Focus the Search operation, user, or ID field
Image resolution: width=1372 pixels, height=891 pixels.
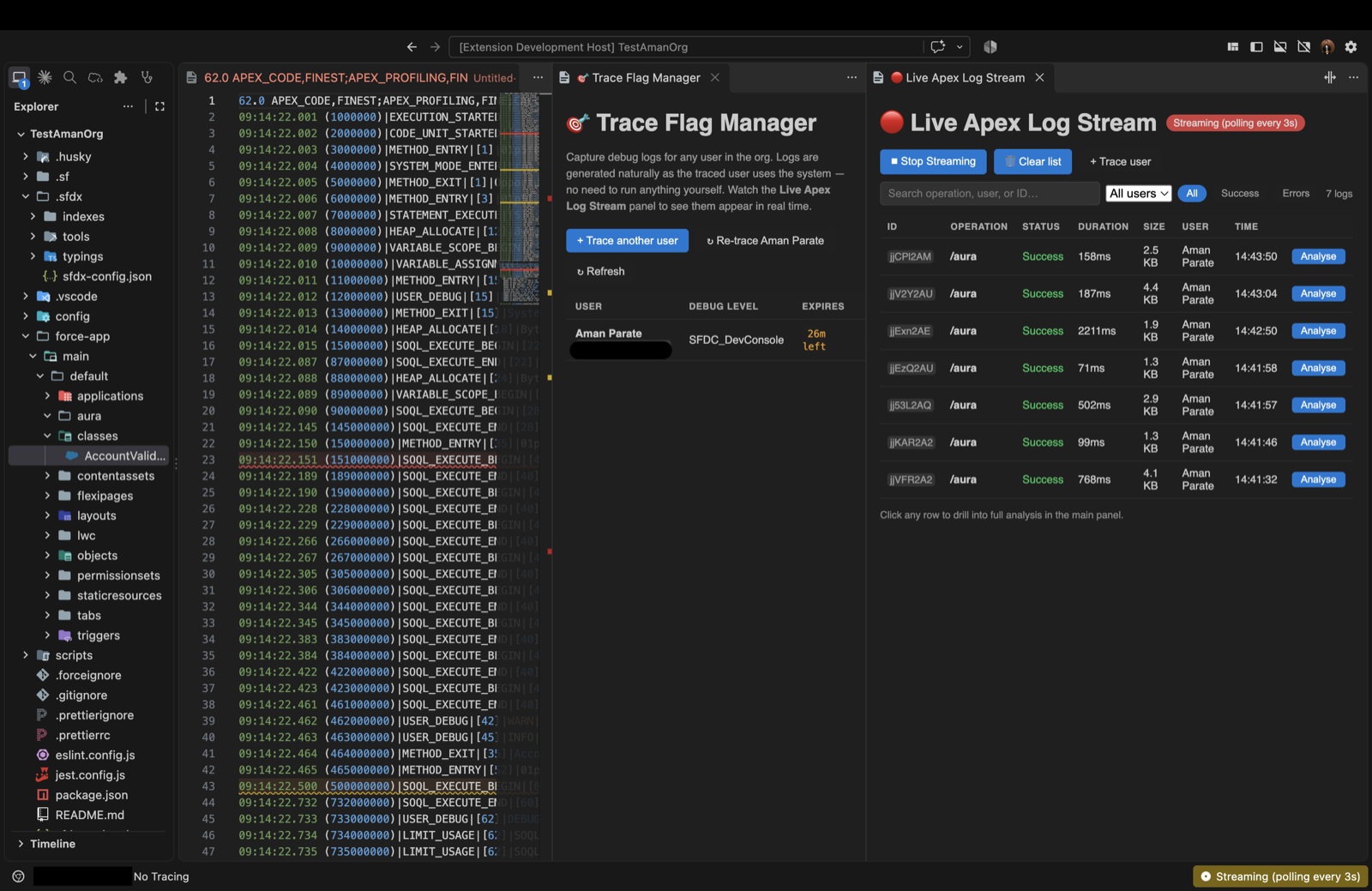pyautogui.click(x=990, y=194)
